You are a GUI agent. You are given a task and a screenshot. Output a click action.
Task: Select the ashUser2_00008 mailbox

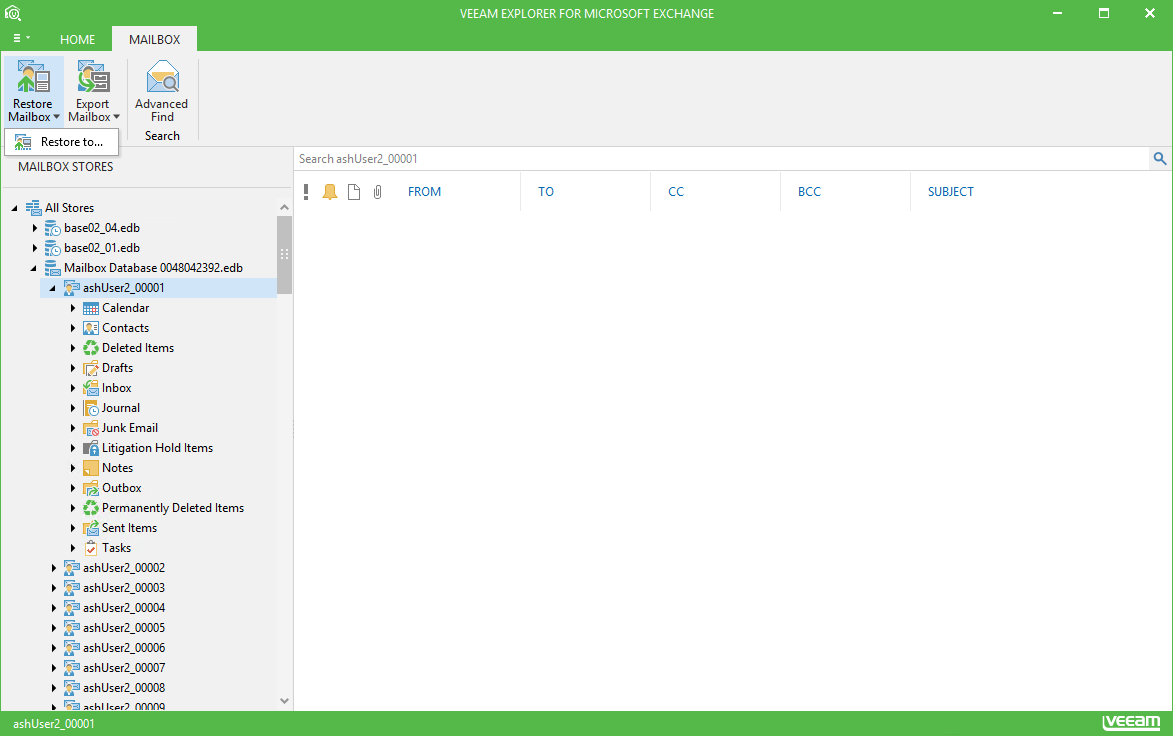(x=124, y=688)
